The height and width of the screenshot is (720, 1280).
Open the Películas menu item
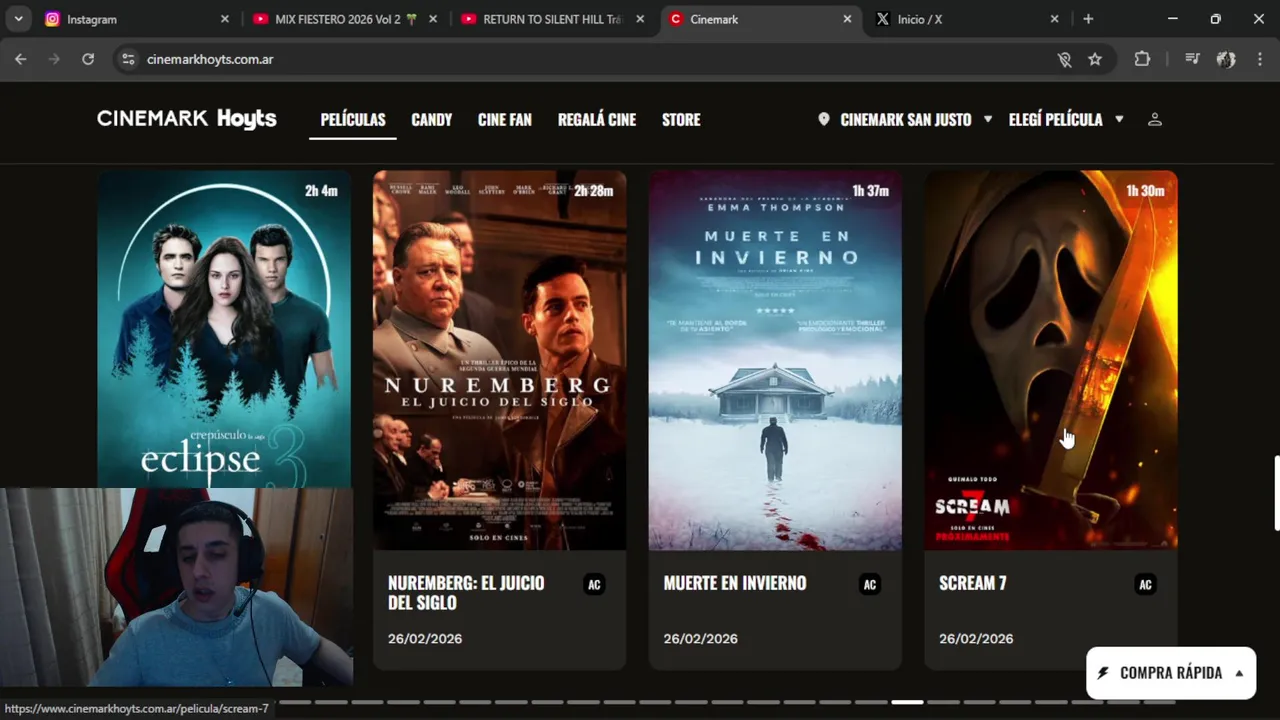point(353,119)
